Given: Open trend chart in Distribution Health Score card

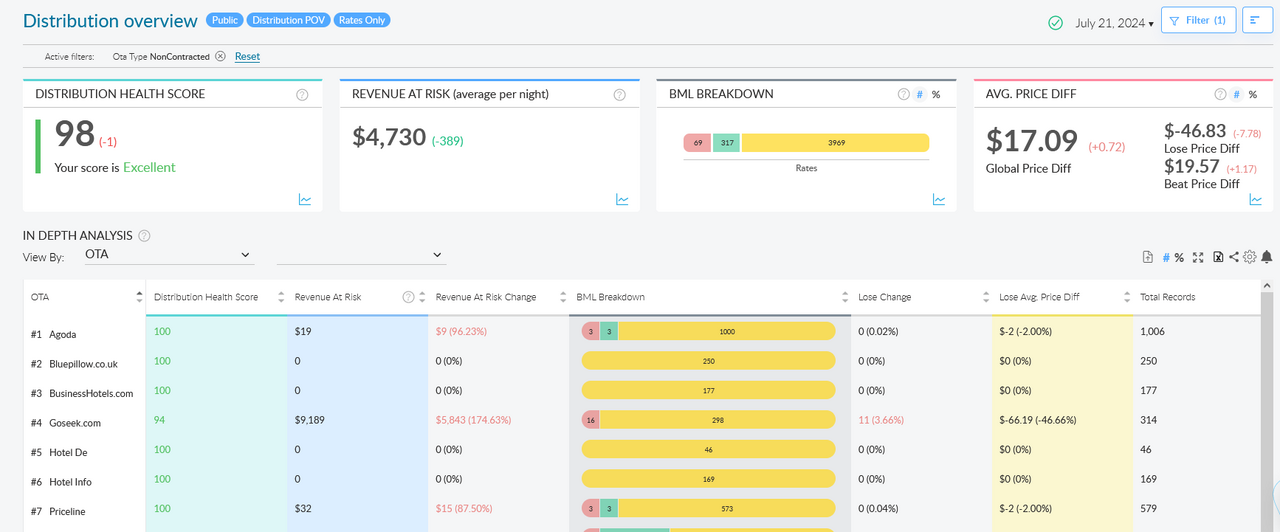Looking at the screenshot, I should tap(305, 200).
